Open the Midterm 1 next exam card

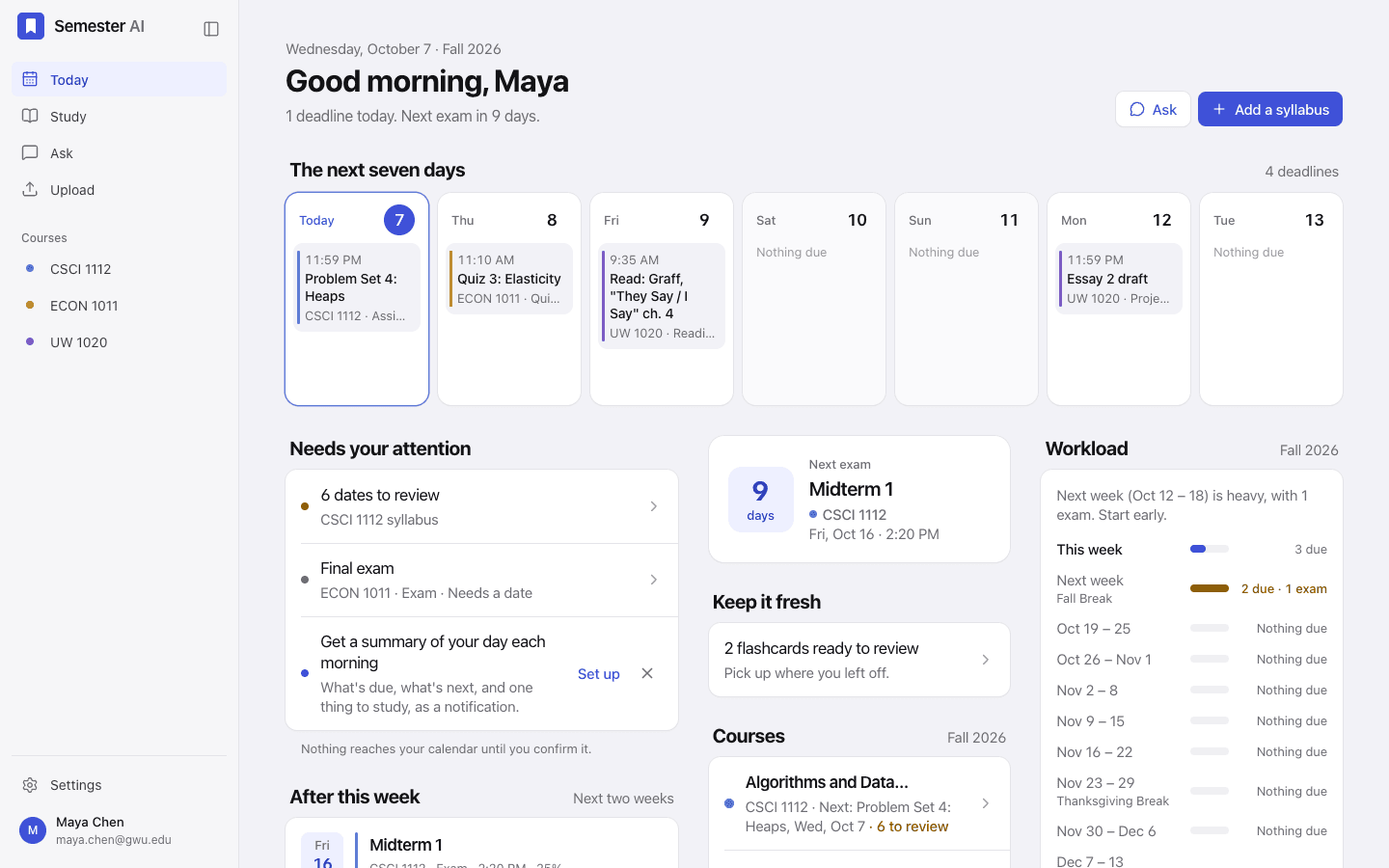point(859,499)
